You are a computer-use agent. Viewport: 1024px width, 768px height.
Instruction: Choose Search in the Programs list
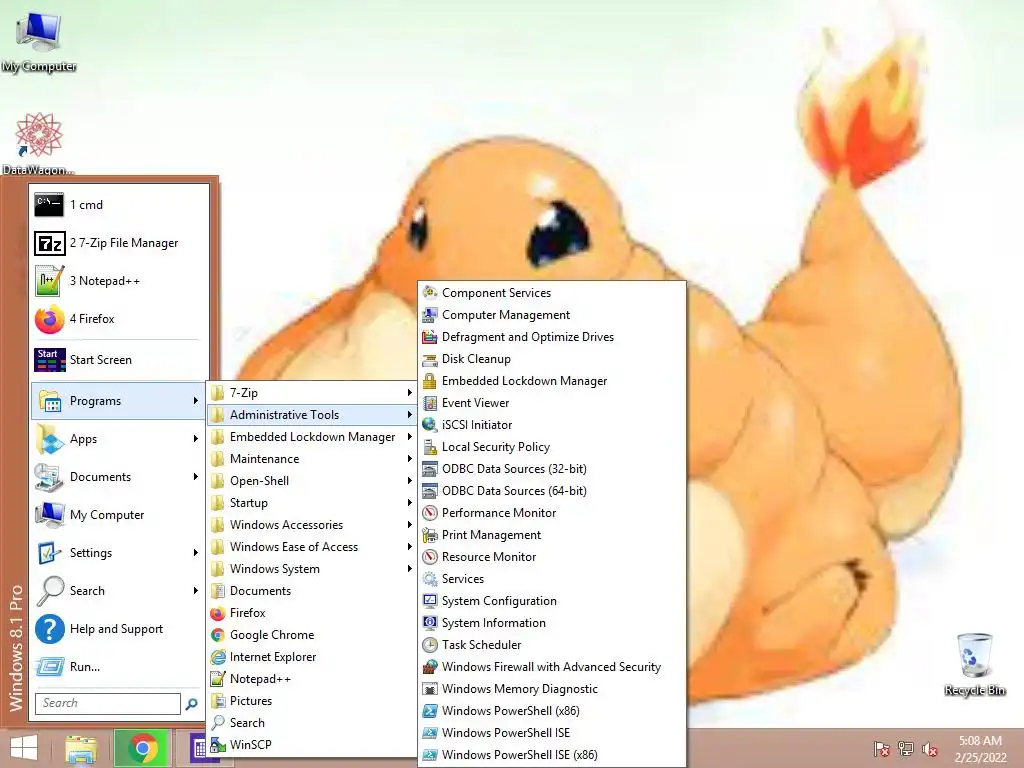(x=312, y=723)
